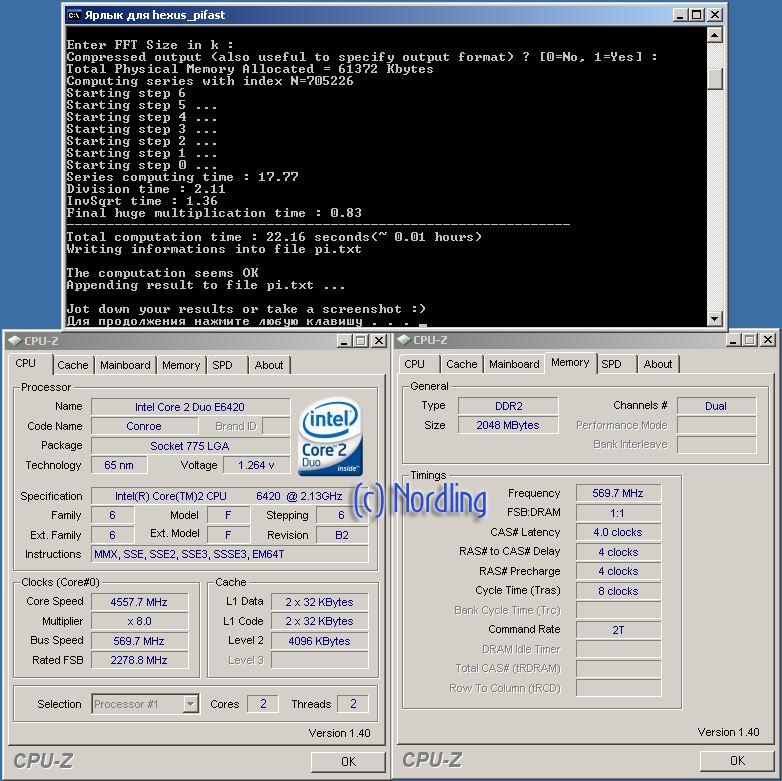This screenshot has width=782, height=781.
Task: Click the L1 Data value '2 x 32 KBytes'
Action: pyautogui.click(x=319, y=602)
